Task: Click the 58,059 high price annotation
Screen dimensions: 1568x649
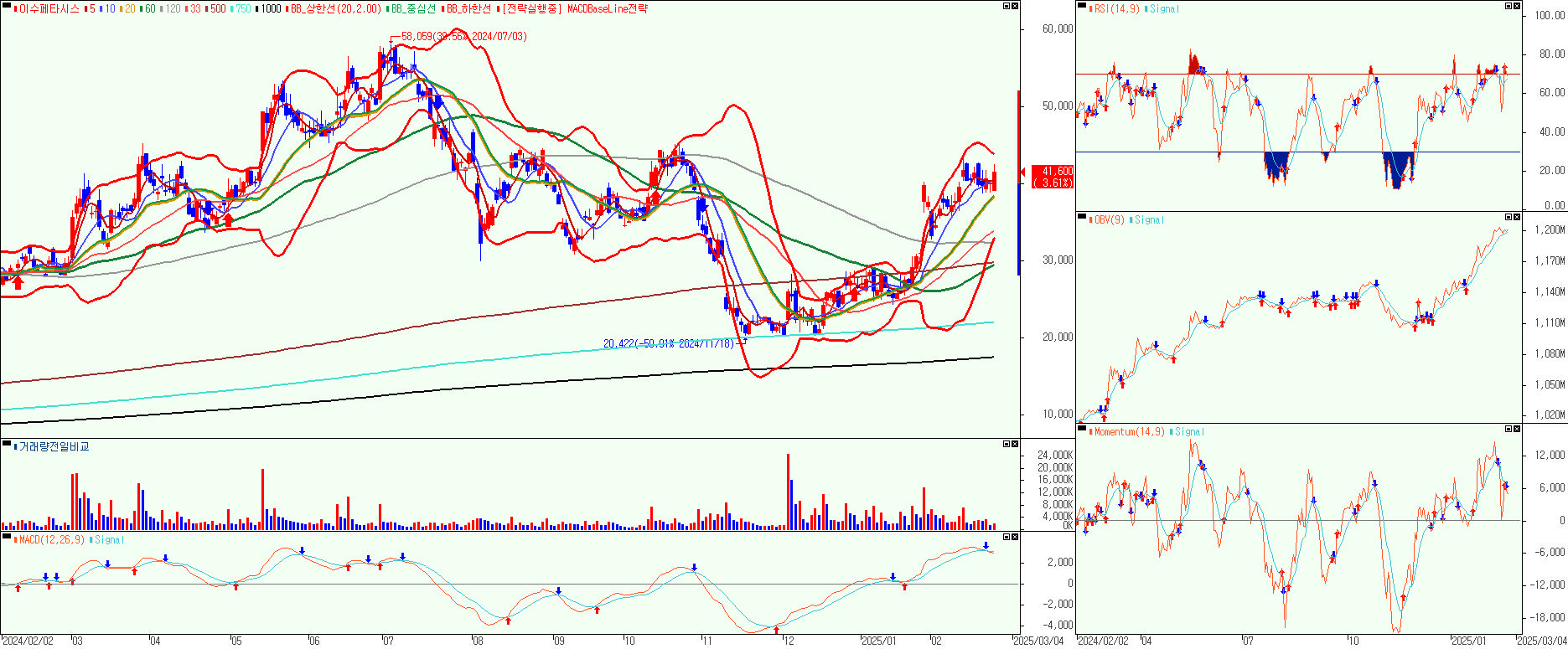Action: click(464, 36)
